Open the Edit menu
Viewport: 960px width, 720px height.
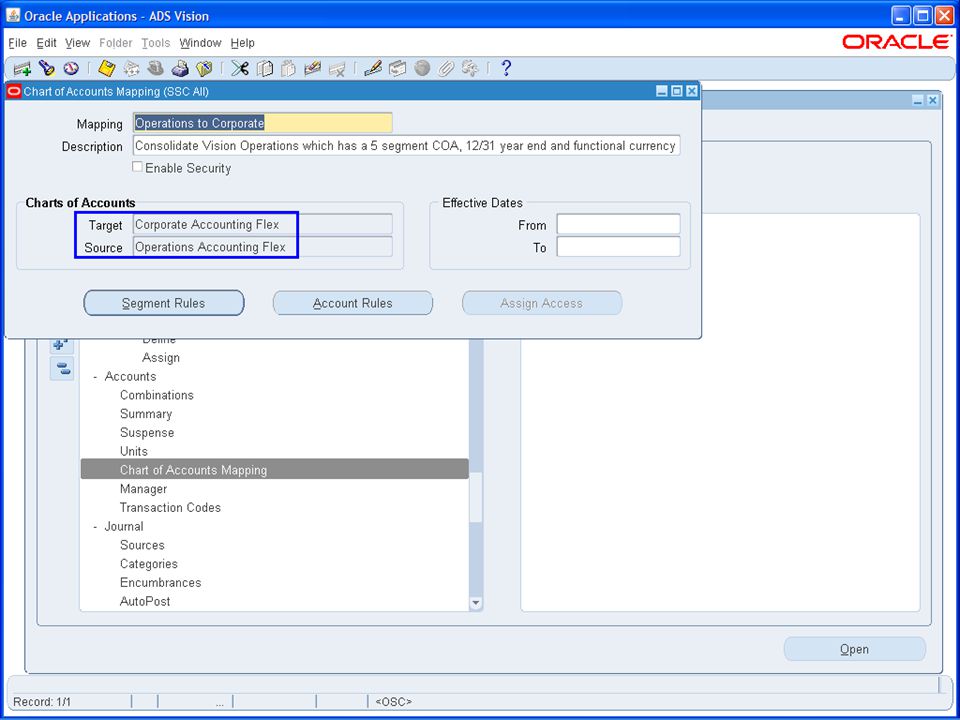click(47, 43)
